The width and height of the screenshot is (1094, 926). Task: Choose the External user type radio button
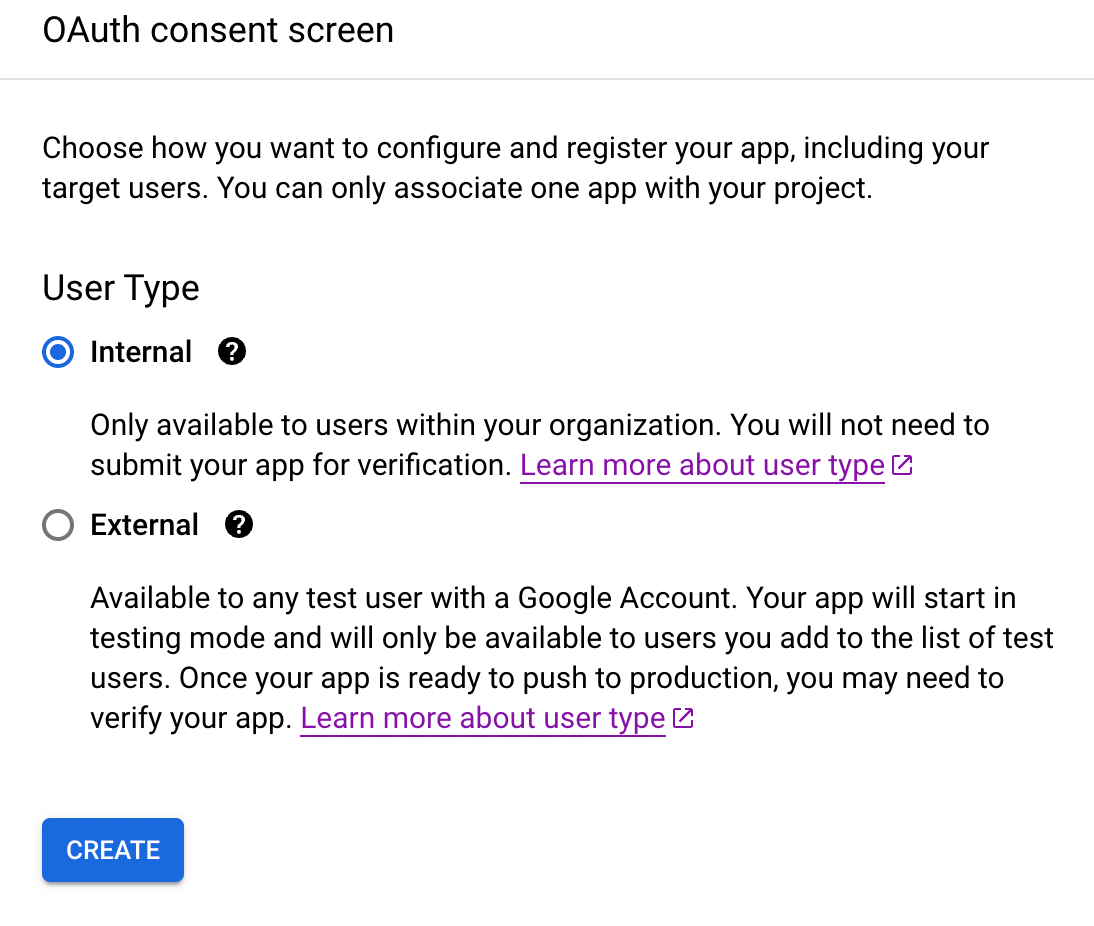[x=58, y=525]
